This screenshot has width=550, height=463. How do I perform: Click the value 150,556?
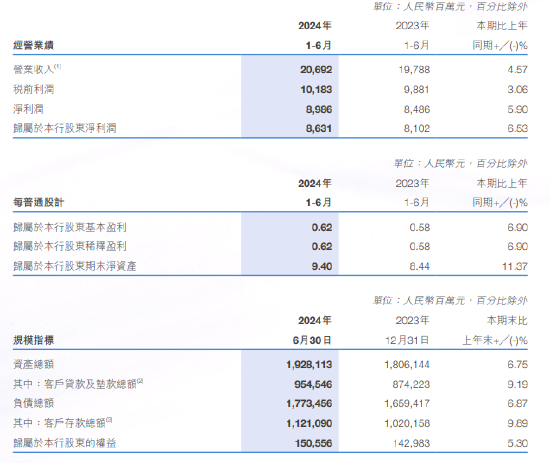click(313, 443)
